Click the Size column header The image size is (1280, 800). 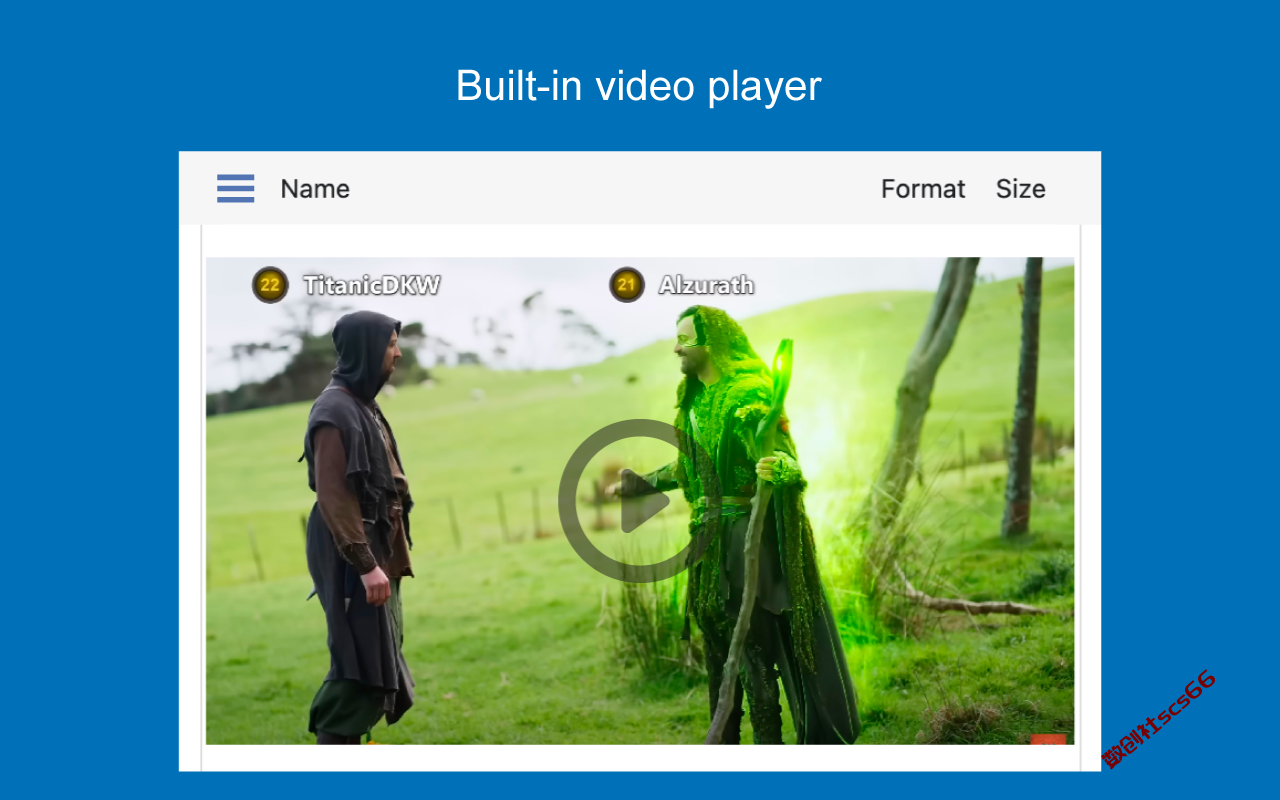[1021, 189]
